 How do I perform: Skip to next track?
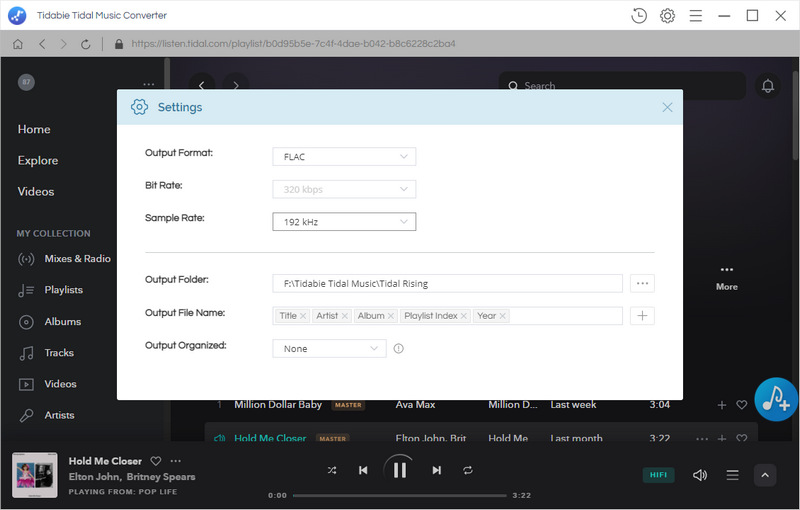point(436,470)
